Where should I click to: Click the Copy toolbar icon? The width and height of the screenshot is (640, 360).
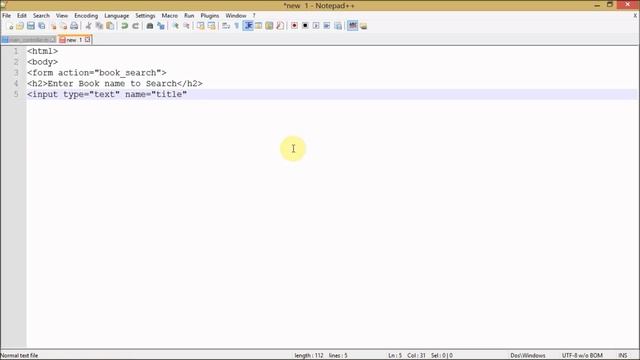pyautogui.click(x=99, y=26)
